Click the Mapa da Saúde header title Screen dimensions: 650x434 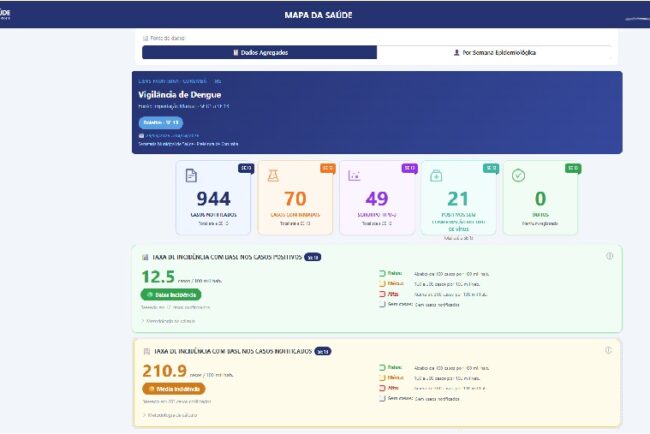[x=325, y=15]
